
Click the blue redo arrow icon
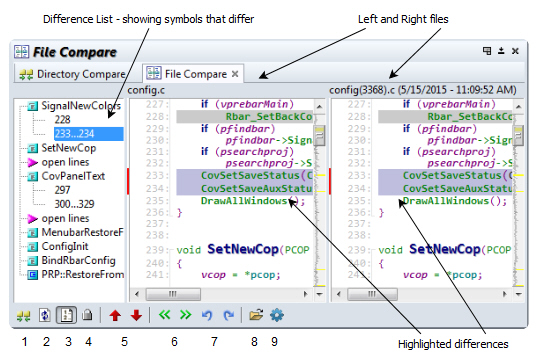229,315
